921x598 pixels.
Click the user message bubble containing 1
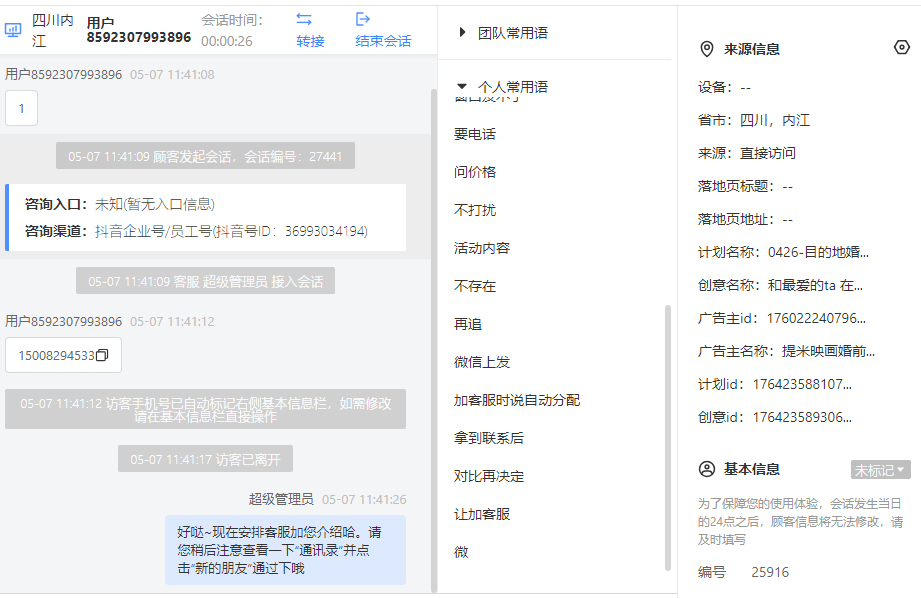[x=22, y=108]
